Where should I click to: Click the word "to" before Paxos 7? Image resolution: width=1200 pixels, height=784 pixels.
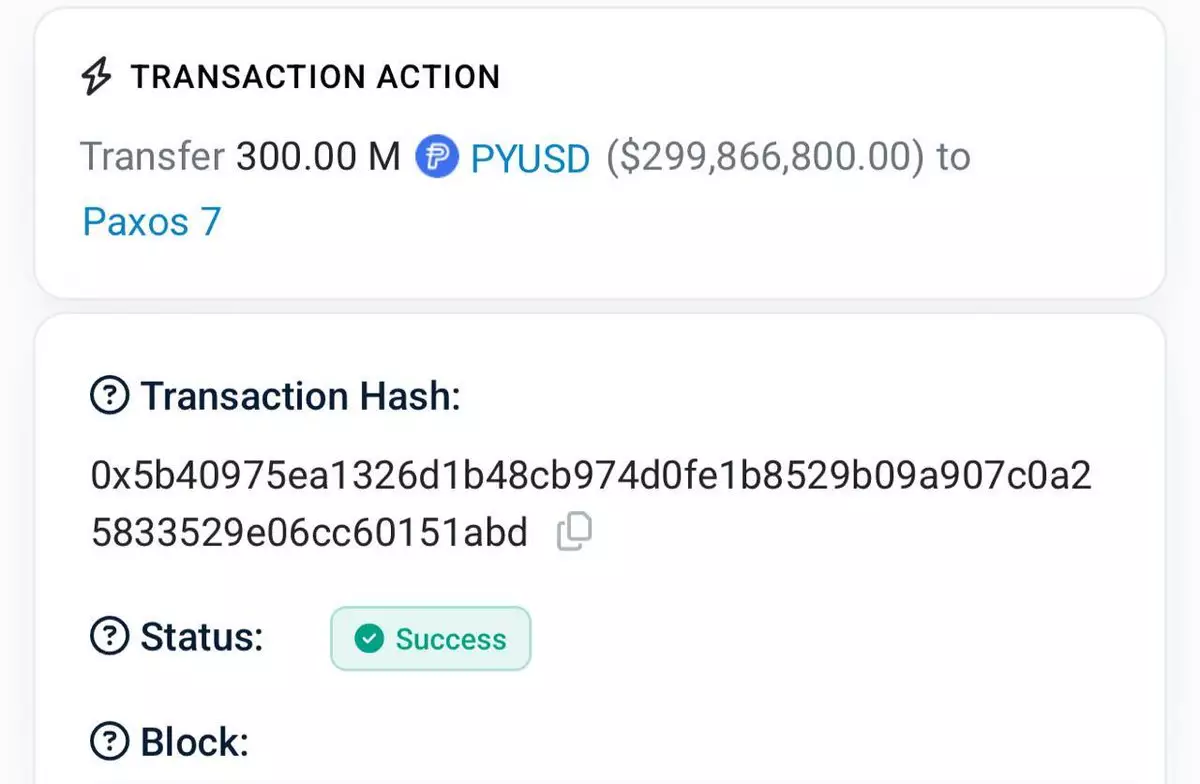click(x=953, y=158)
